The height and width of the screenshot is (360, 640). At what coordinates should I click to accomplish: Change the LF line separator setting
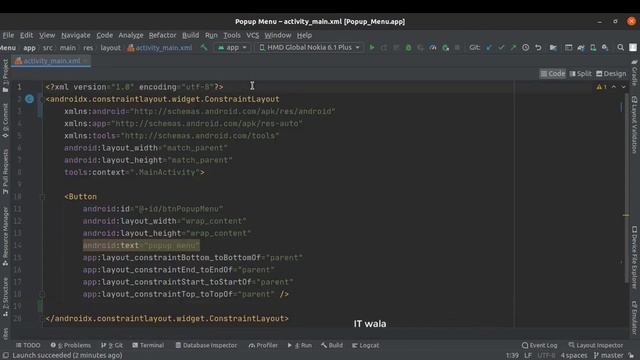(528, 356)
